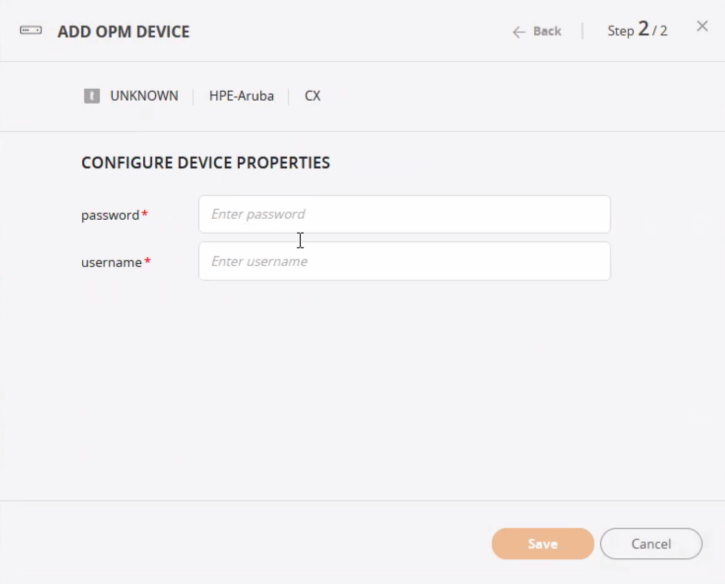Focus the Enter password field
The height and width of the screenshot is (584, 725).
[404, 214]
